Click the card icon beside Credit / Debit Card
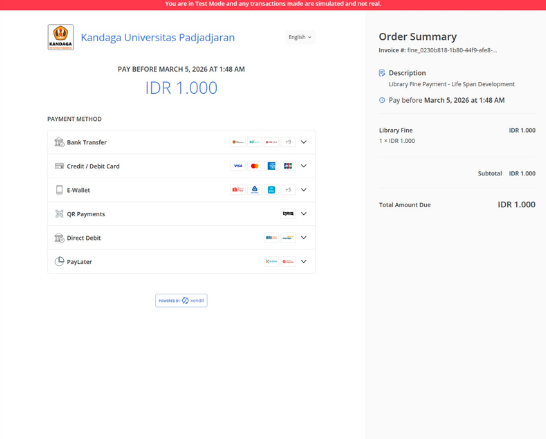The image size is (546, 439). [x=59, y=166]
